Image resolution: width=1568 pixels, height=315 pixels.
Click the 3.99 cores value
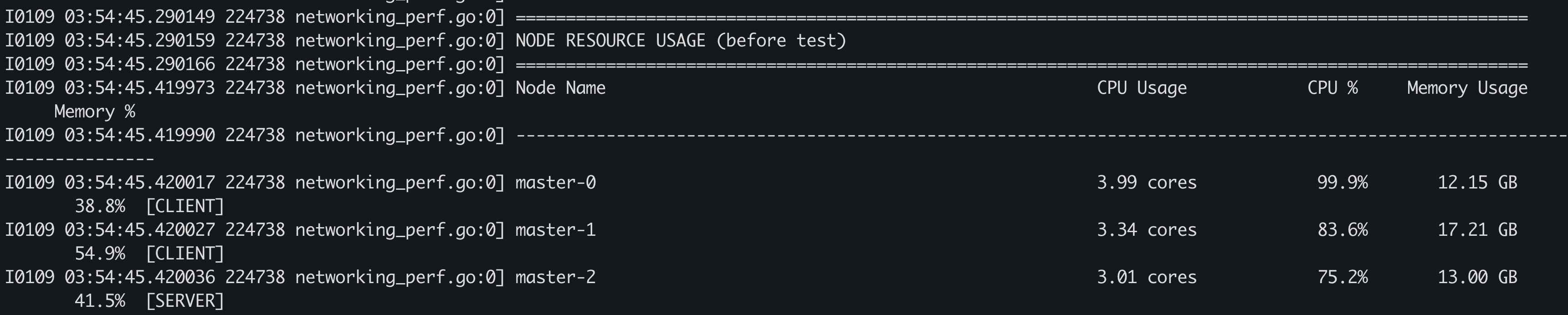(1146, 183)
